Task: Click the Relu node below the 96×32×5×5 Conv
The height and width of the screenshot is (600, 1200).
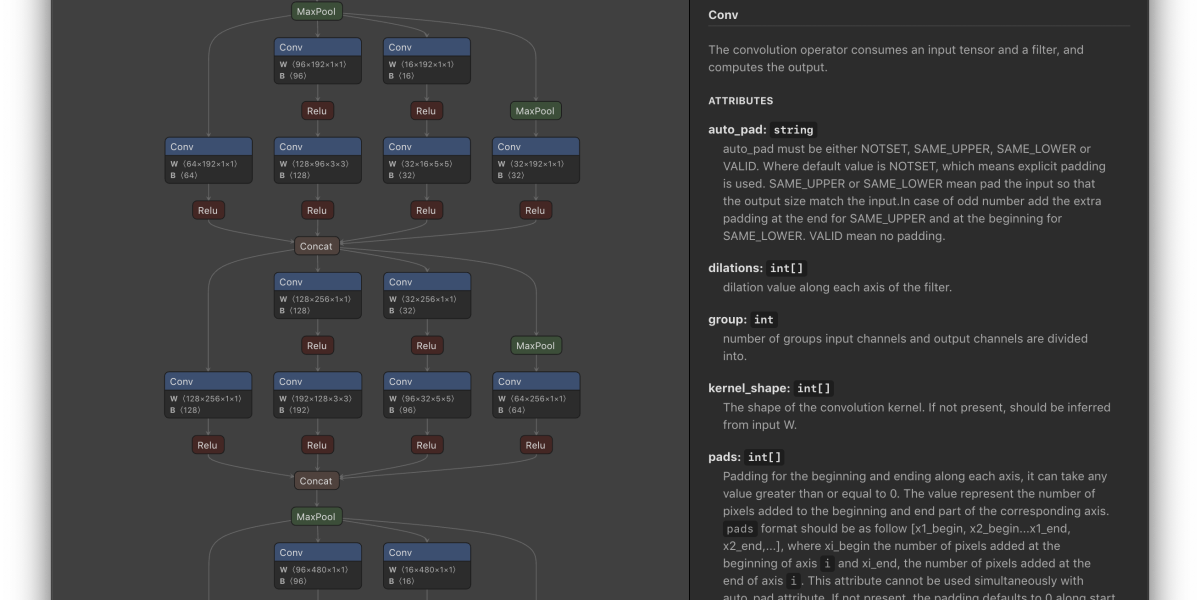Action: (x=426, y=446)
